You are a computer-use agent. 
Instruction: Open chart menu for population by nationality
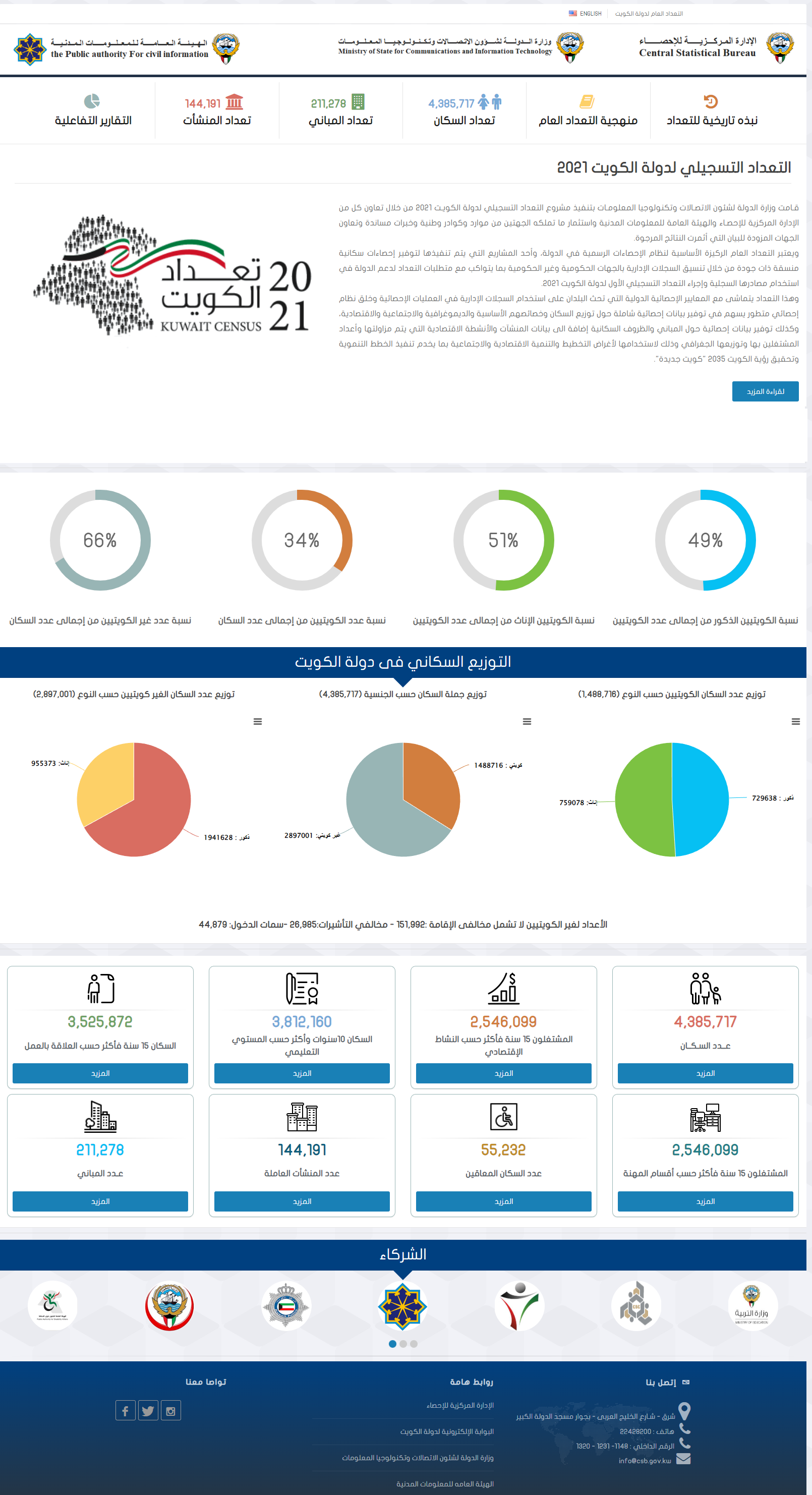(x=527, y=721)
